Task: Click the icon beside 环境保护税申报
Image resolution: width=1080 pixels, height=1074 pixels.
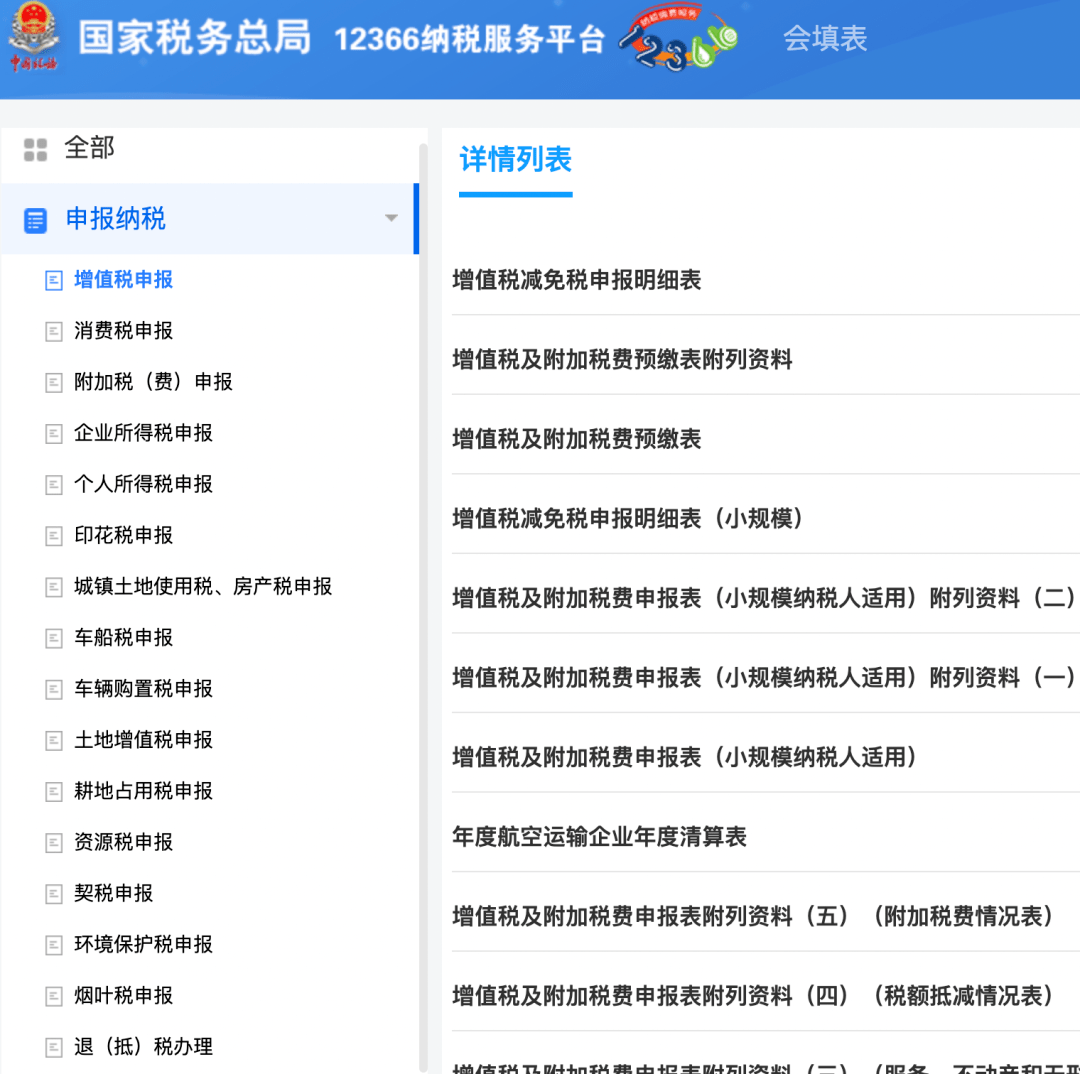Action: click(54, 944)
